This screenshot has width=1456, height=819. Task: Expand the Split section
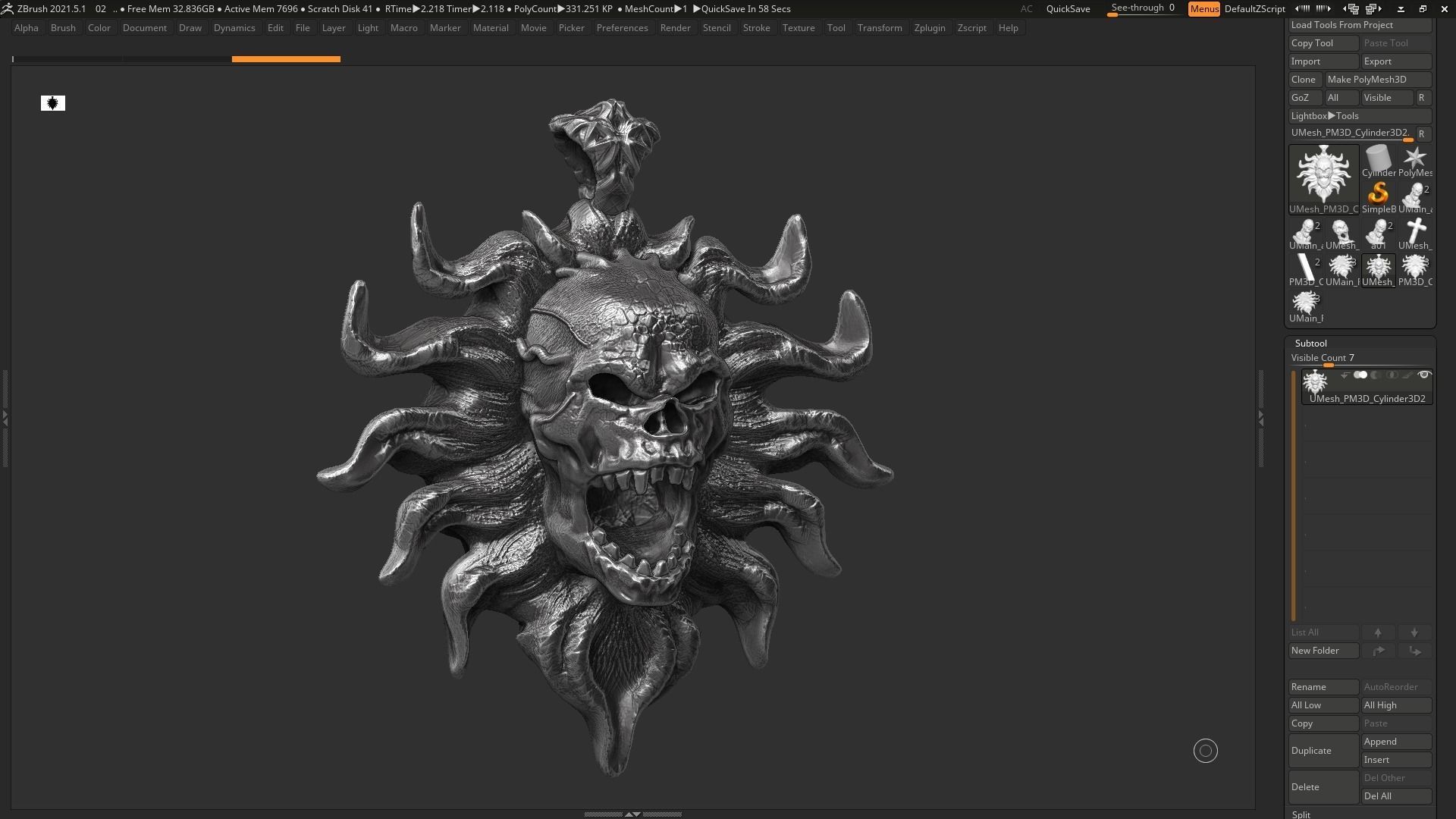[1301, 814]
